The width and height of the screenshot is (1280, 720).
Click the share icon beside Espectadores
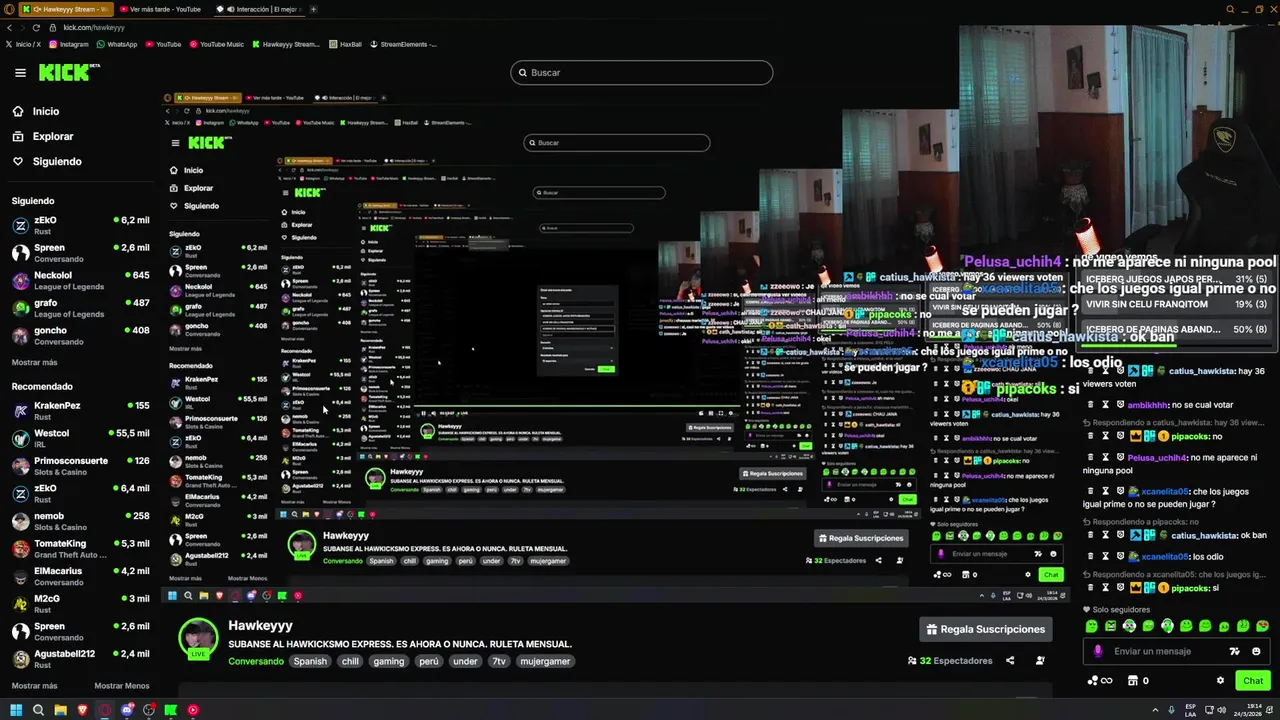[1010, 661]
